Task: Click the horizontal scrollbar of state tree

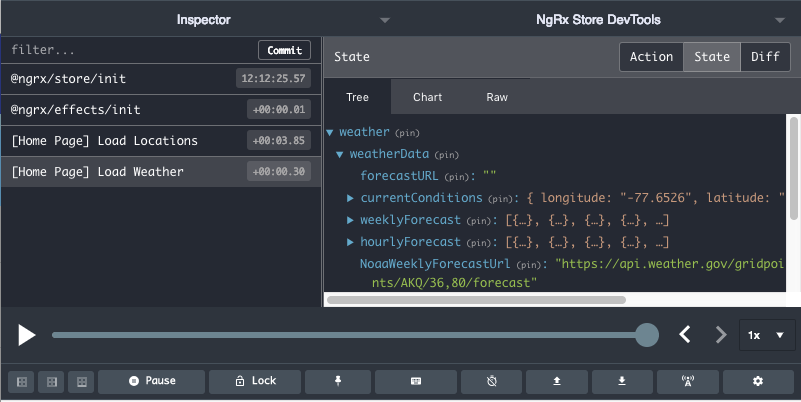Action: point(476,300)
